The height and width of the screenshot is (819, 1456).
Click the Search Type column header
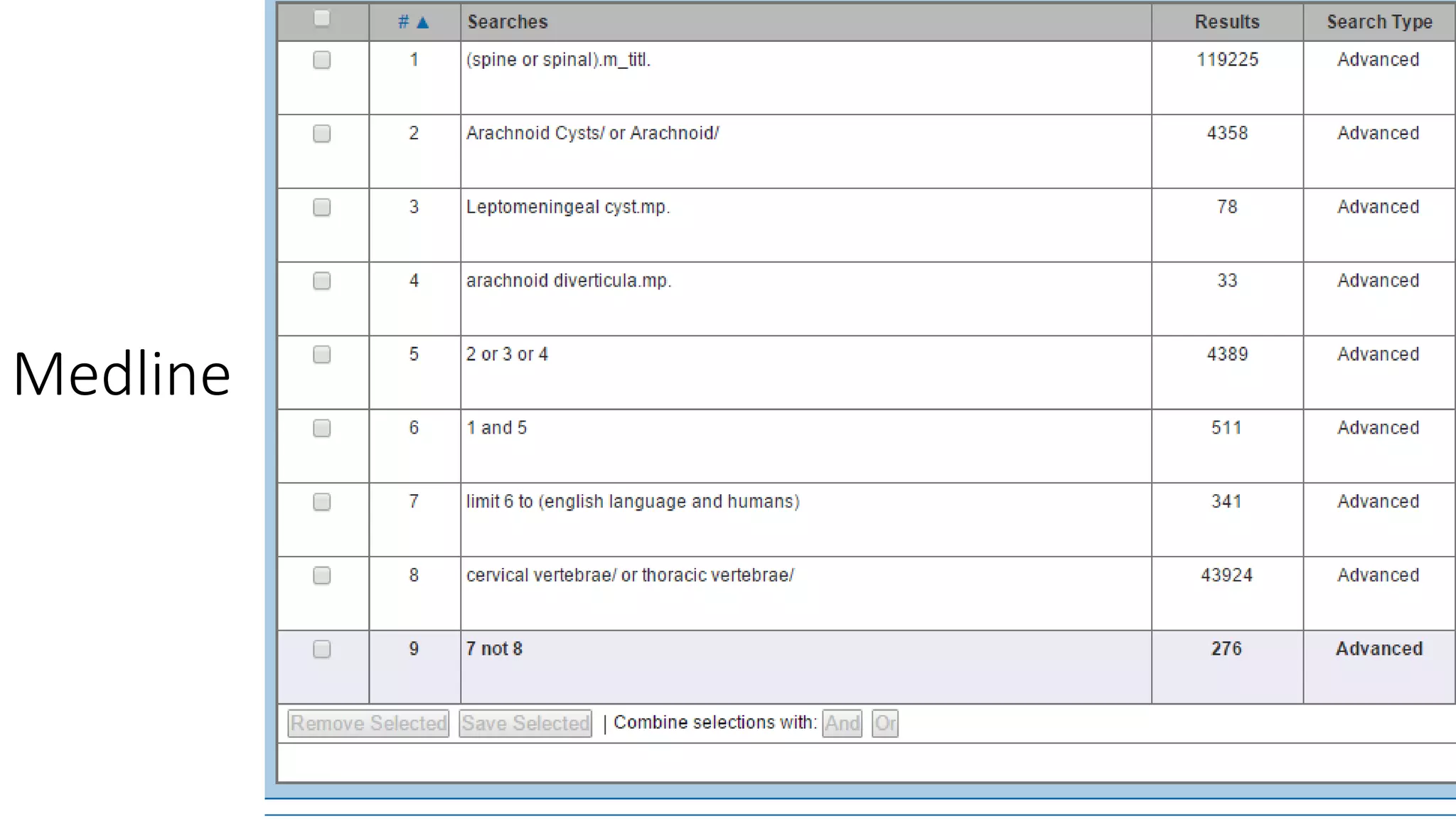(1379, 22)
